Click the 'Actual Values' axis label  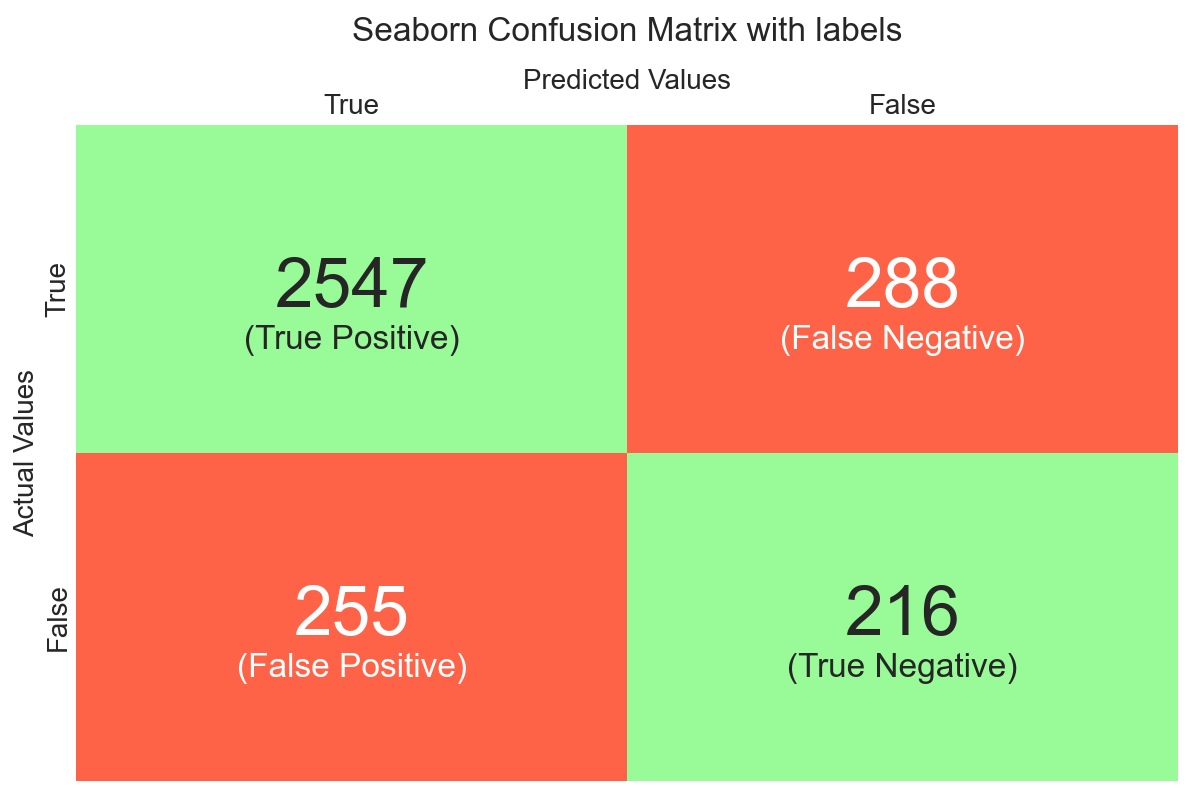tap(24, 454)
